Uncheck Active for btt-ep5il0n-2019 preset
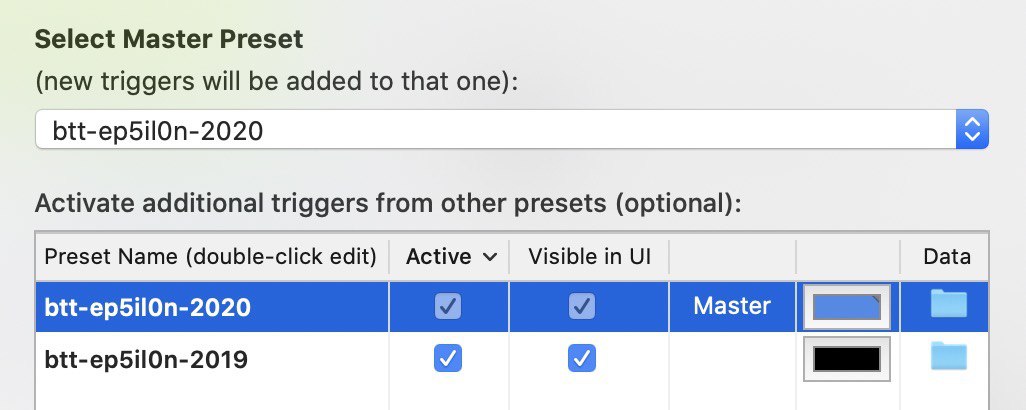The height and width of the screenshot is (410, 1026). (448, 358)
